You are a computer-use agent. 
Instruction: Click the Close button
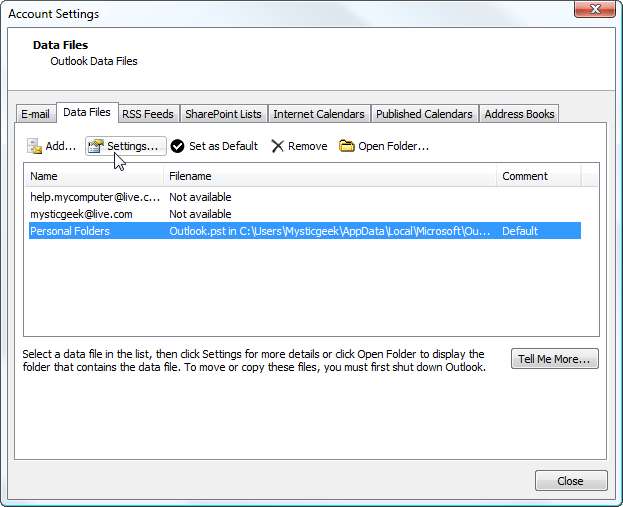(x=571, y=481)
